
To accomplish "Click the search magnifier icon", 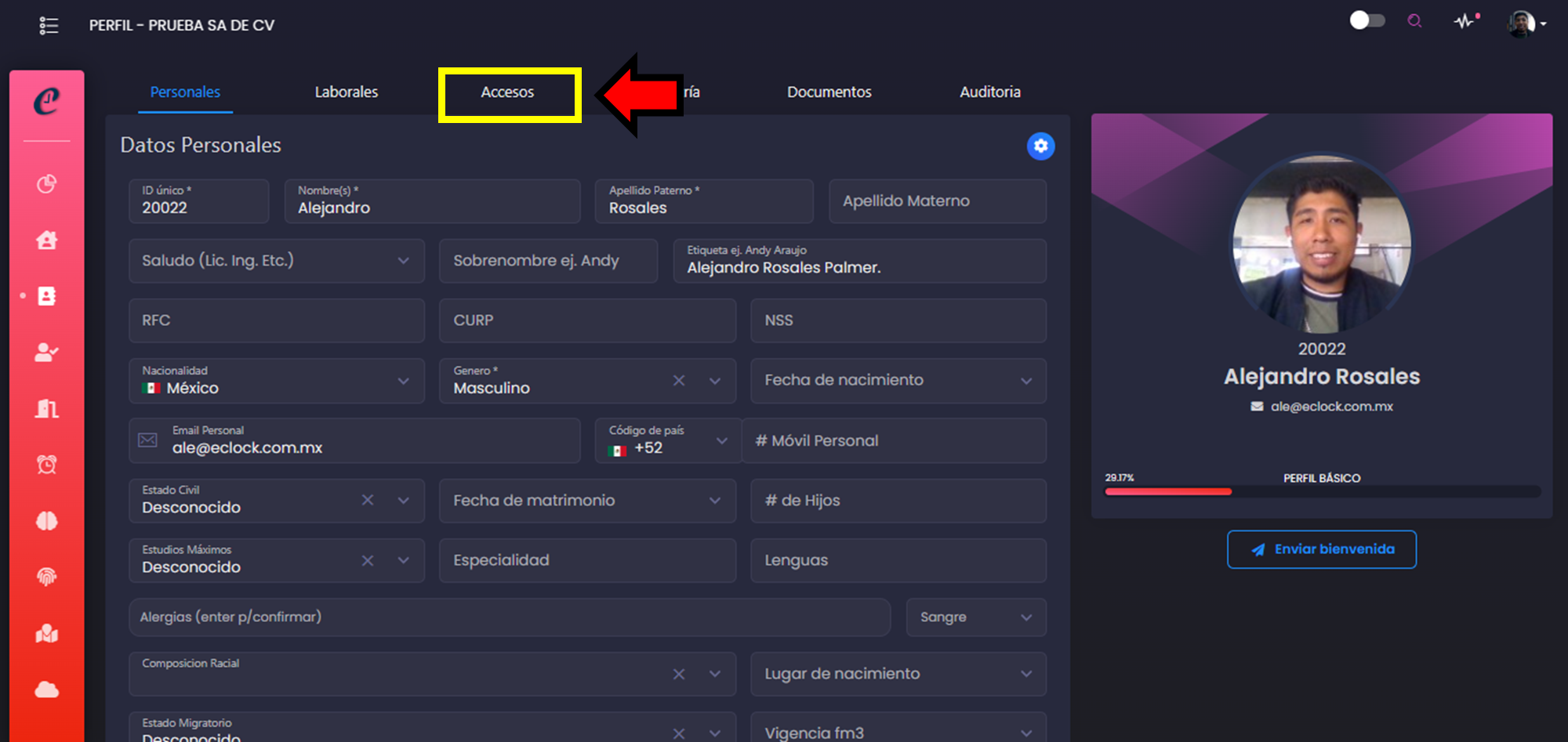I will (x=1414, y=21).
